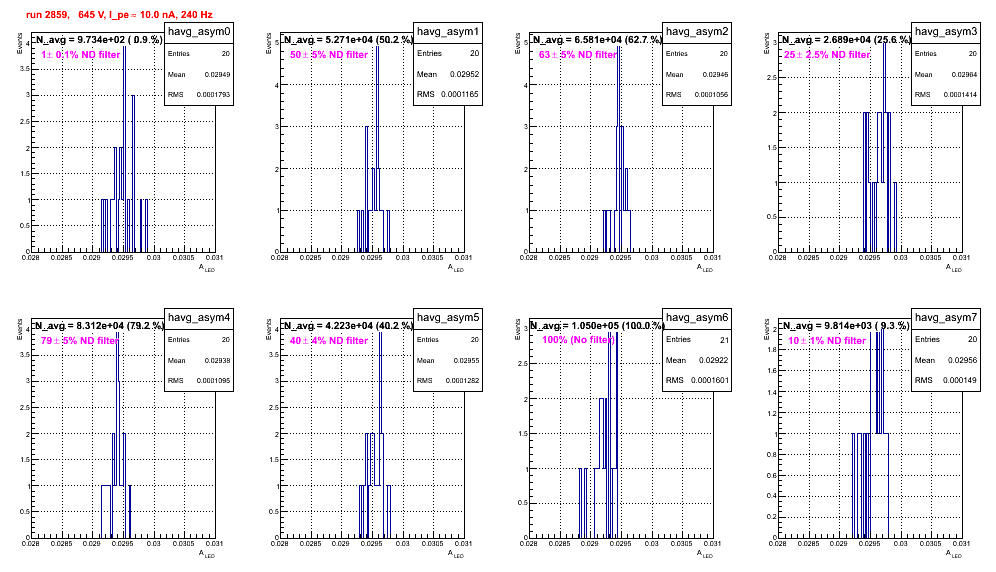
Task: Click Mean 0.02938 in havg_asym4 stats
Action: click(199, 360)
